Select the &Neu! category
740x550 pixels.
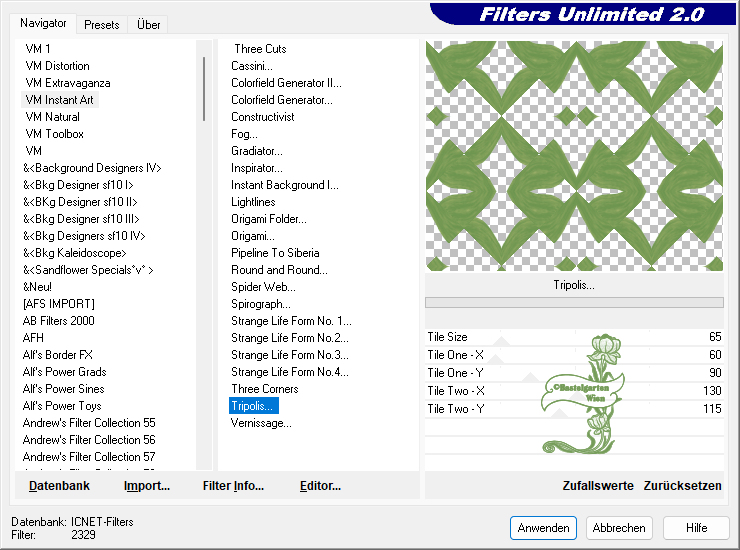(37, 287)
